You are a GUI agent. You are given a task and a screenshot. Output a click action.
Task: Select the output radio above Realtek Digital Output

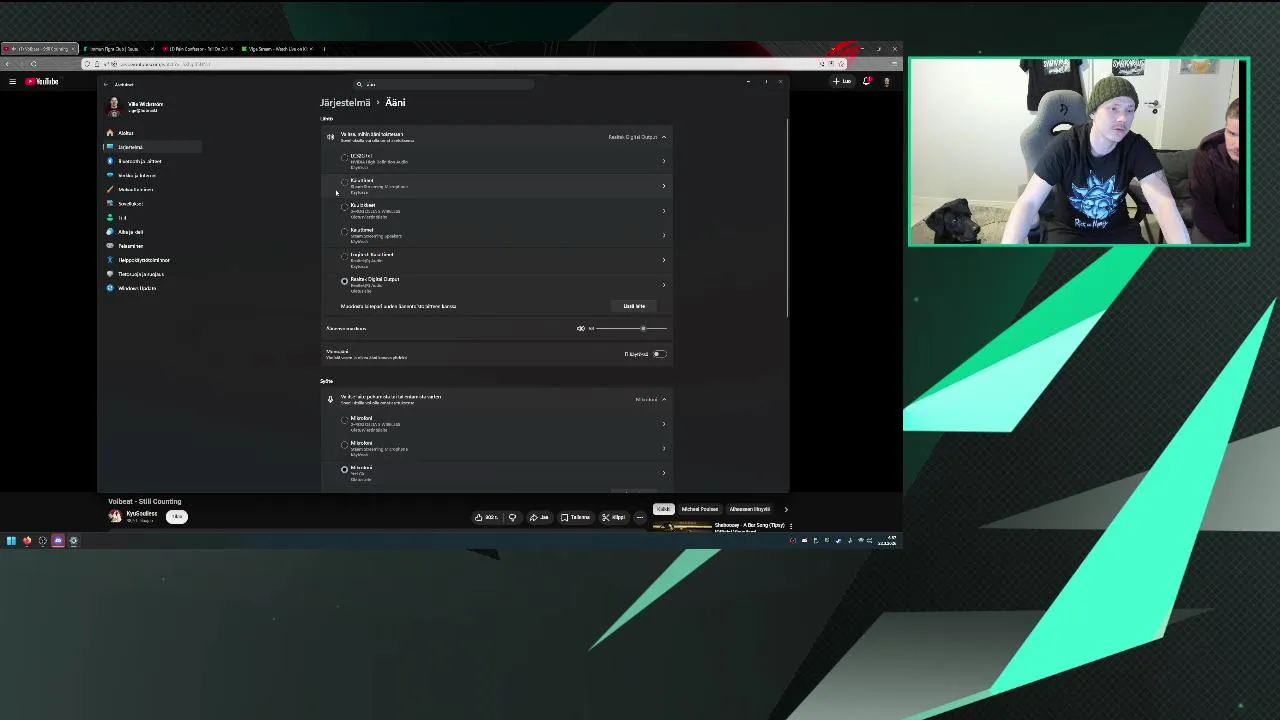coord(345,256)
